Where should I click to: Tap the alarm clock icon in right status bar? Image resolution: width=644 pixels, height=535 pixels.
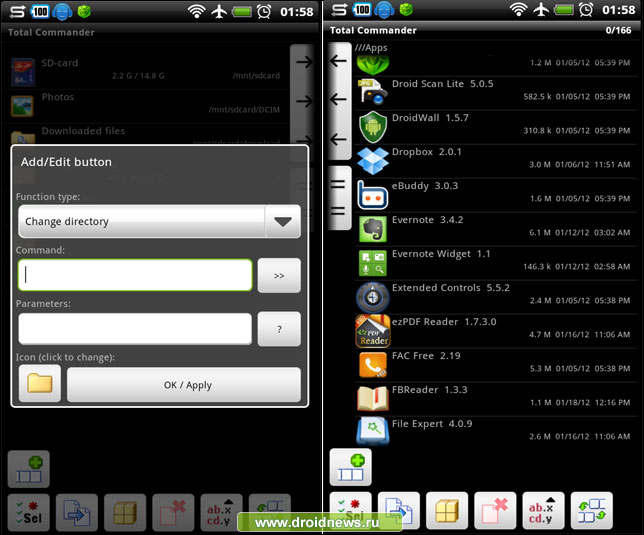[586, 9]
